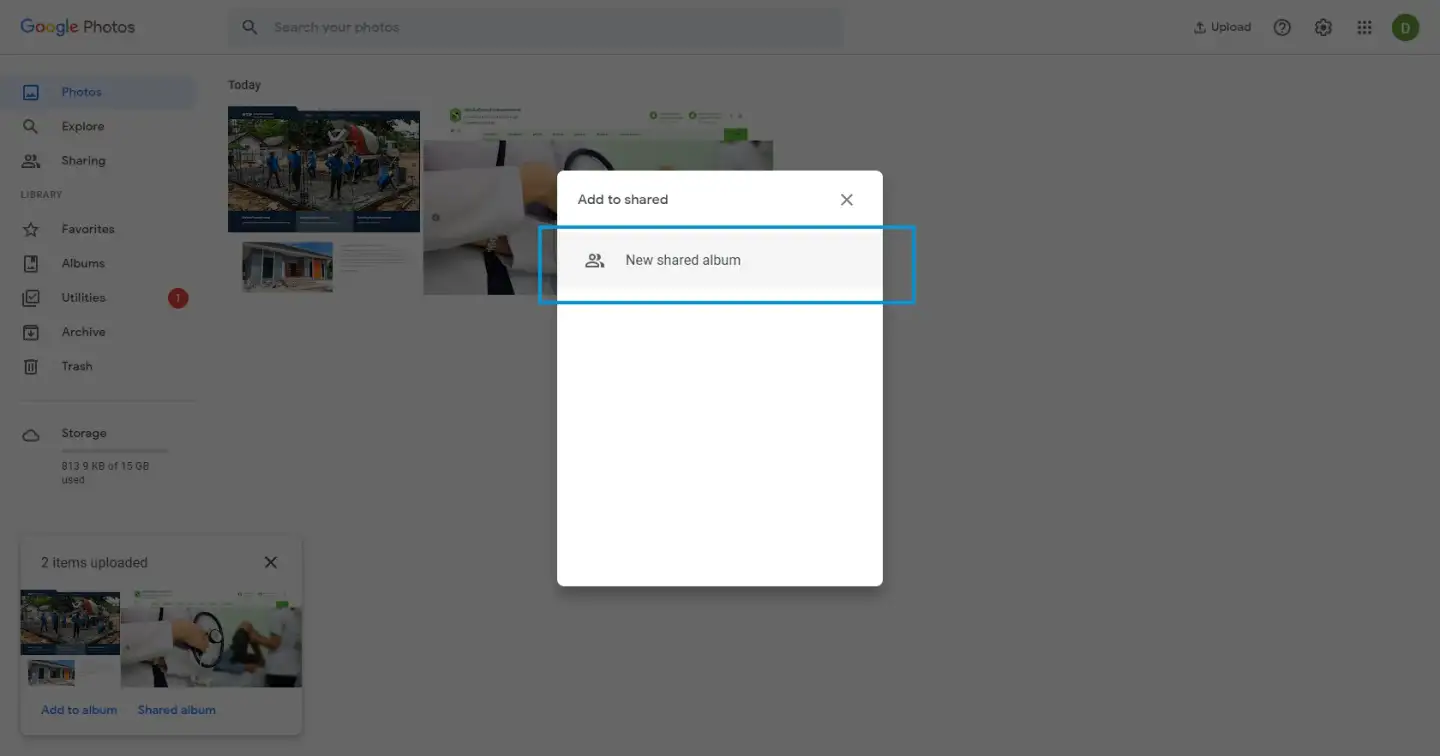
Task: Open Albums in the sidebar
Action: [83, 264]
